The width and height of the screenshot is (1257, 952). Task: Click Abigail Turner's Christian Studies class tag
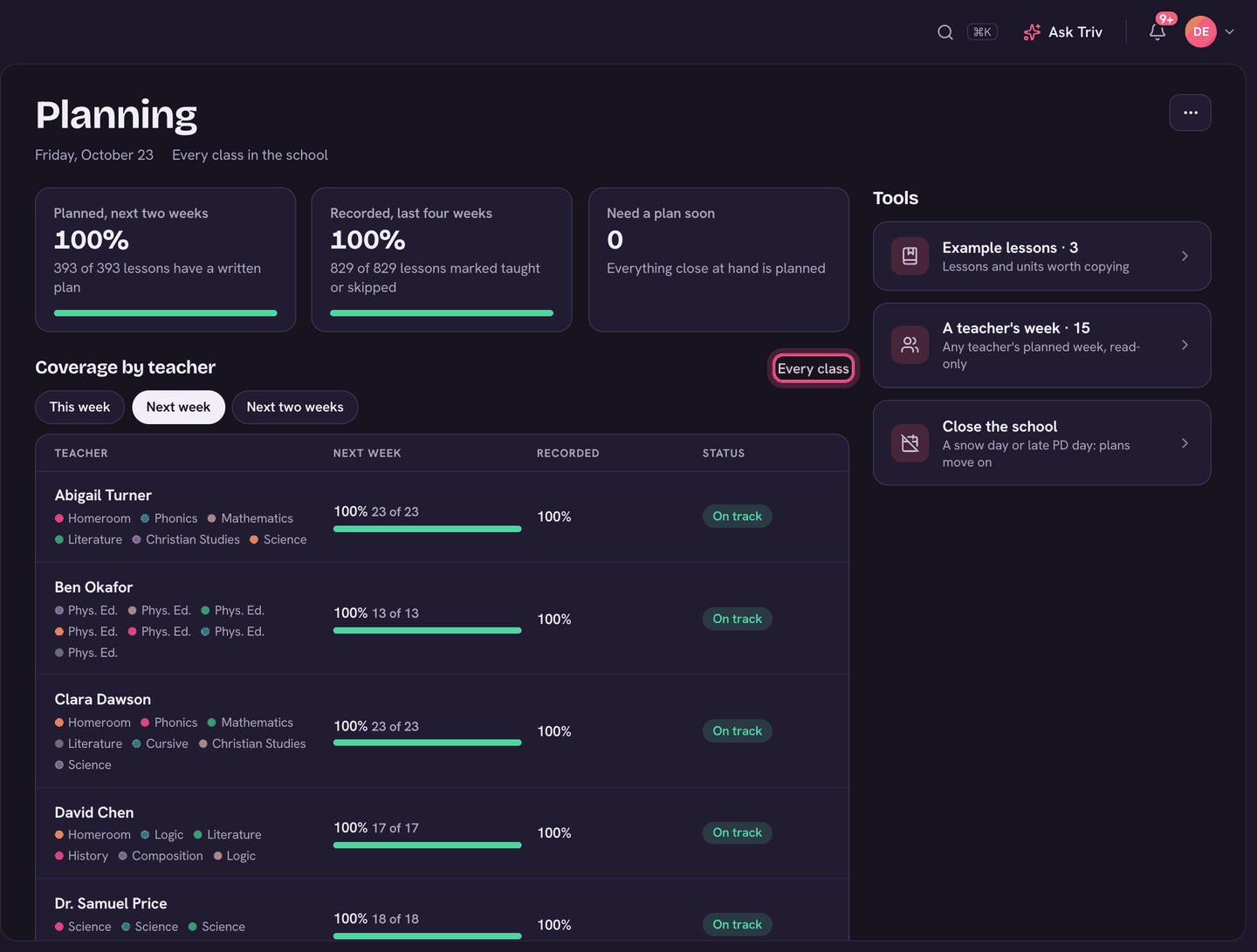point(186,540)
